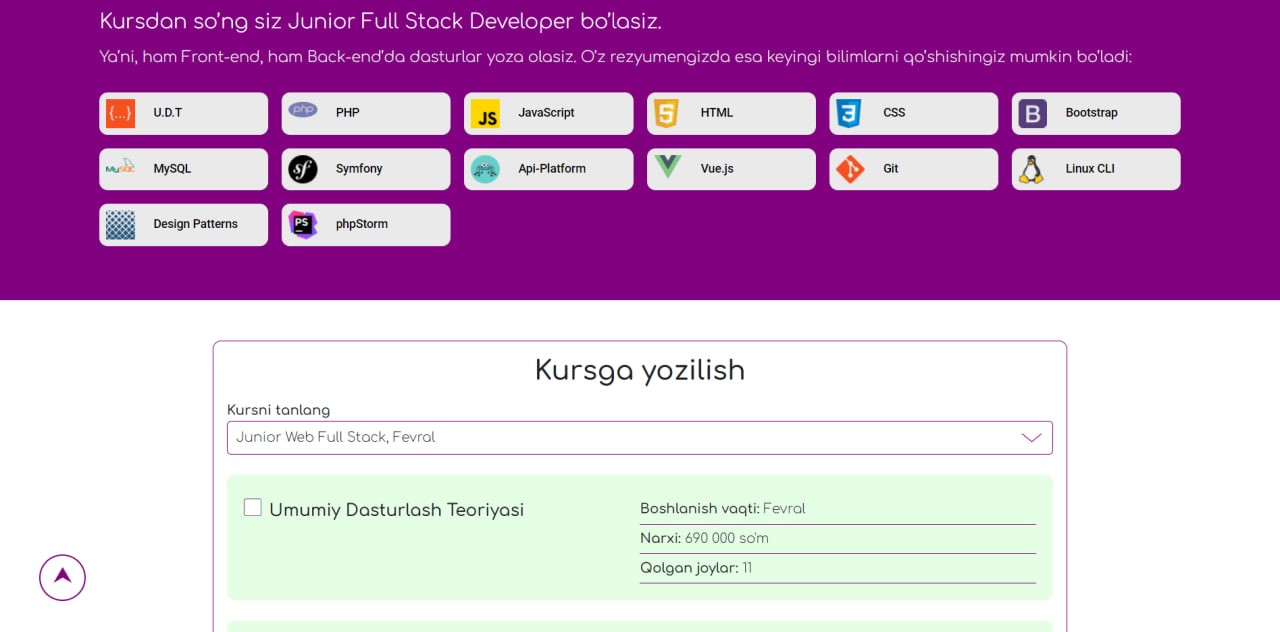
Task: Enable the Umumiy Dasturlash Teoriyasi checkbox
Action: coord(252,508)
